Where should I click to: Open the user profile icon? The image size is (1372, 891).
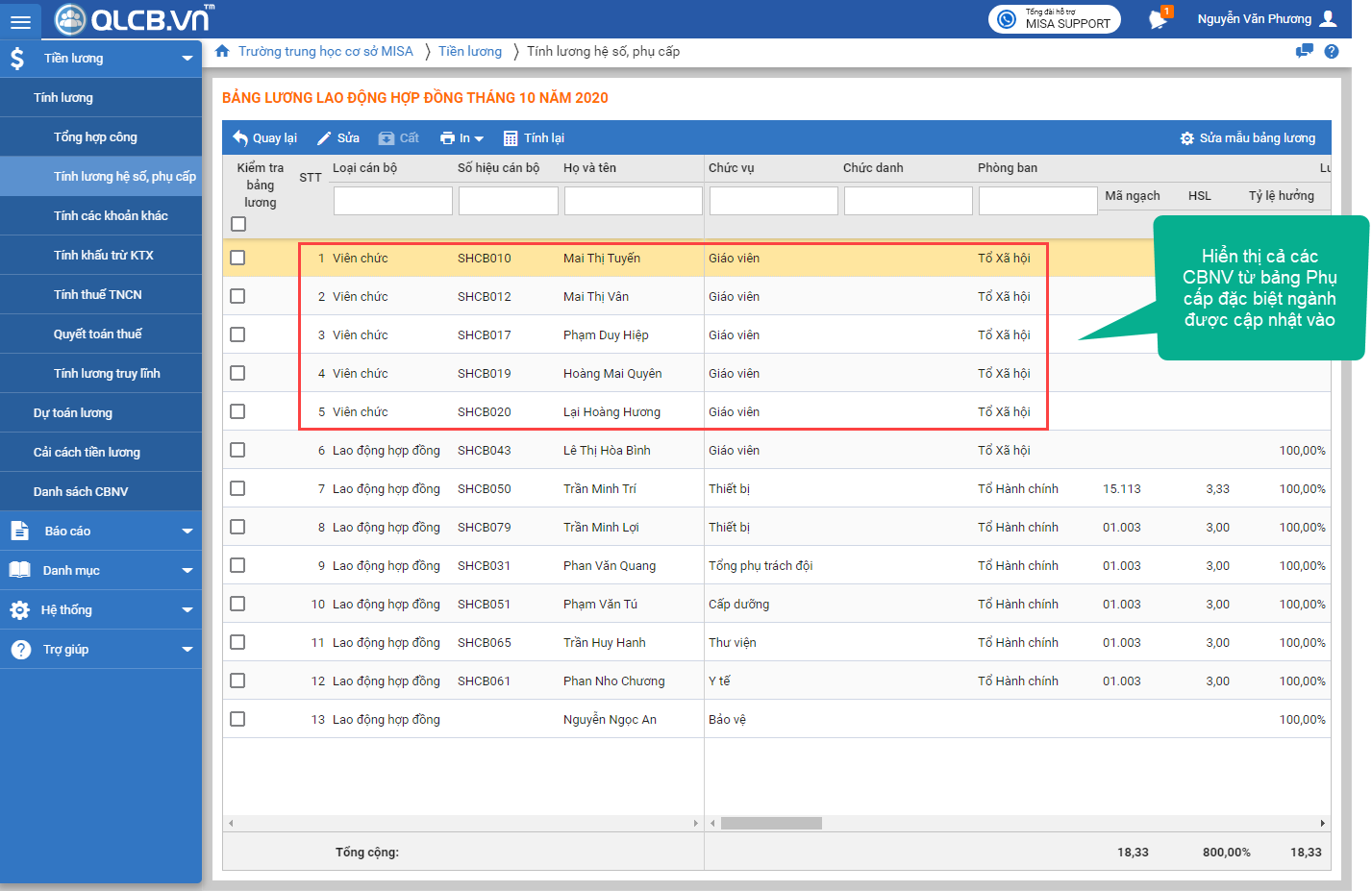point(1329,18)
